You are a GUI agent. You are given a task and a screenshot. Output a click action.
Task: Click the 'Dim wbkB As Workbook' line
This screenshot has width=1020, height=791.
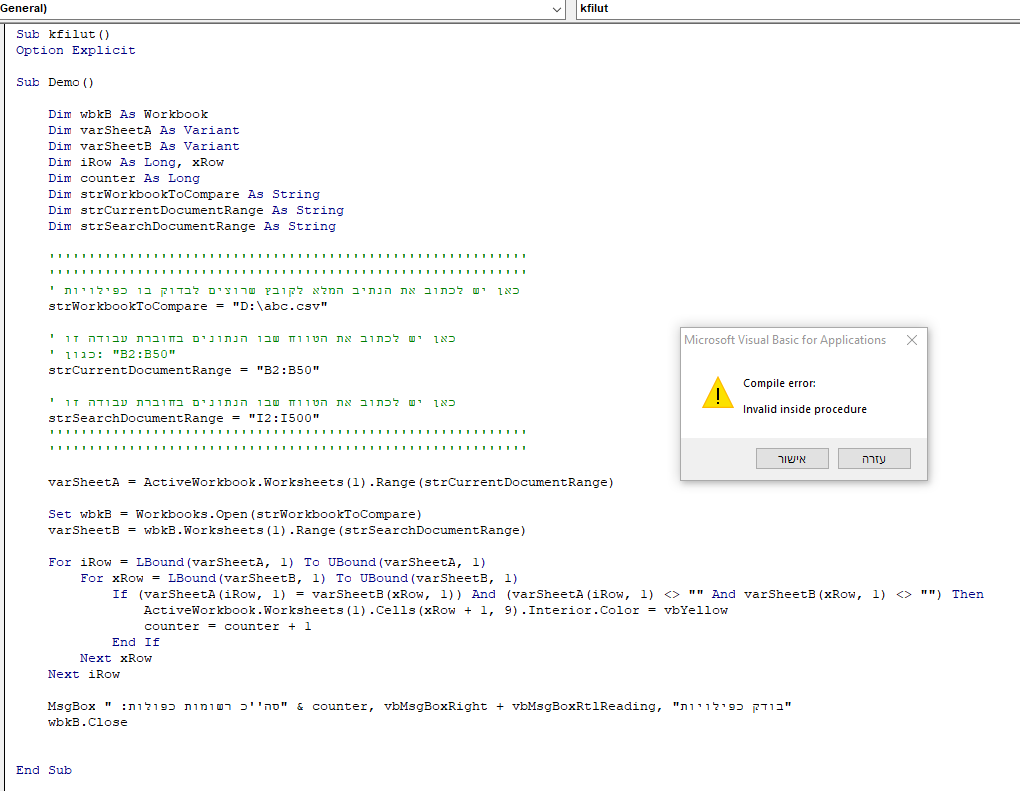coord(128,114)
